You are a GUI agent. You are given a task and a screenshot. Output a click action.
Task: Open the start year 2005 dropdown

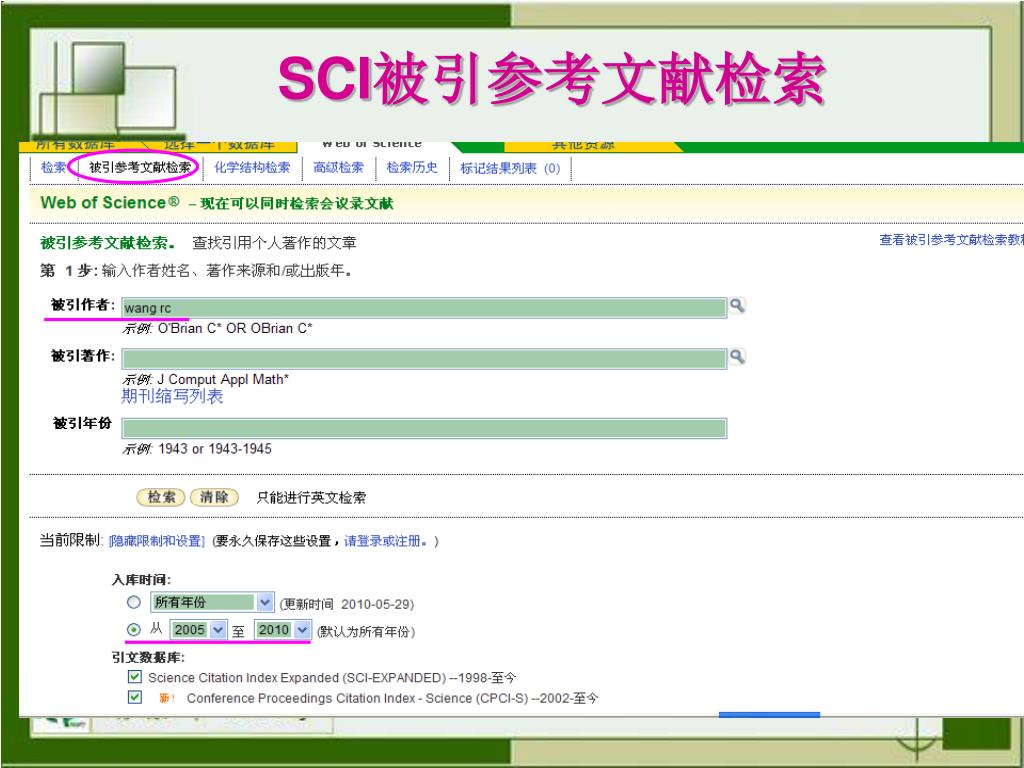(x=199, y=630)
